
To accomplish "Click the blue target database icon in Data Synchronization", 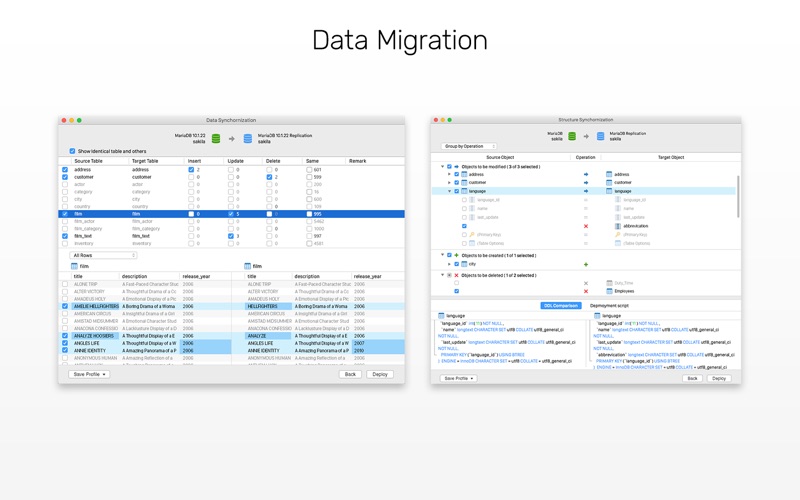I will [x=248, y=138].
